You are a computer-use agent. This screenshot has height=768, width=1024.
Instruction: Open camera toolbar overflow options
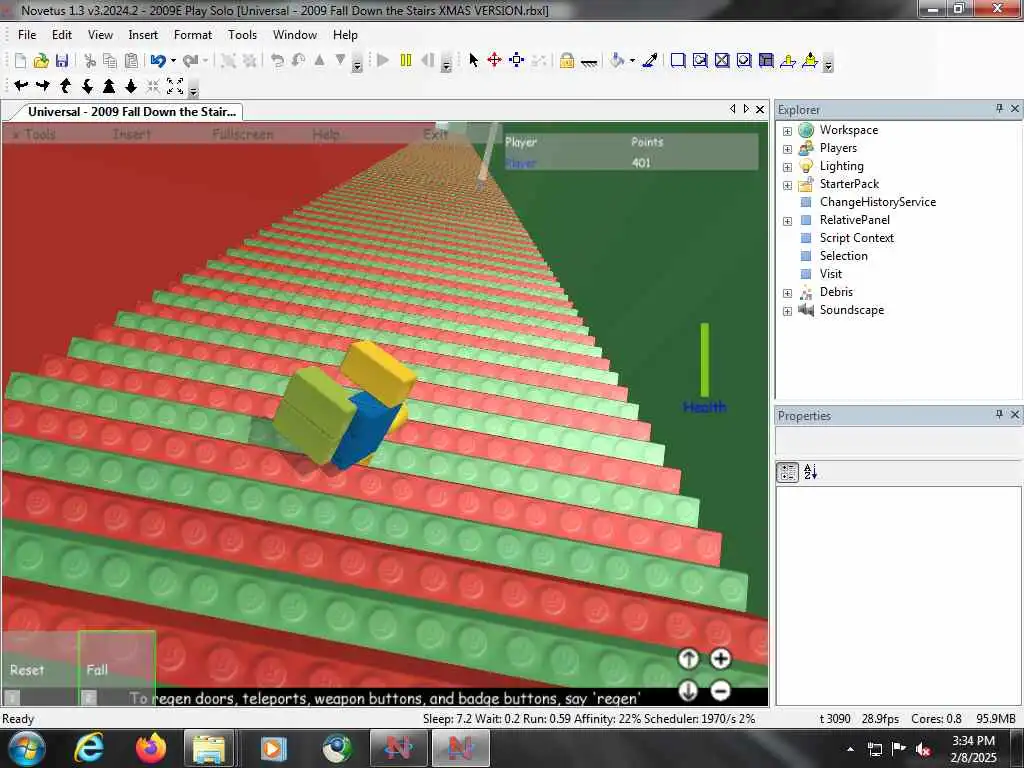pyautogui.click(x=193, y=88)
